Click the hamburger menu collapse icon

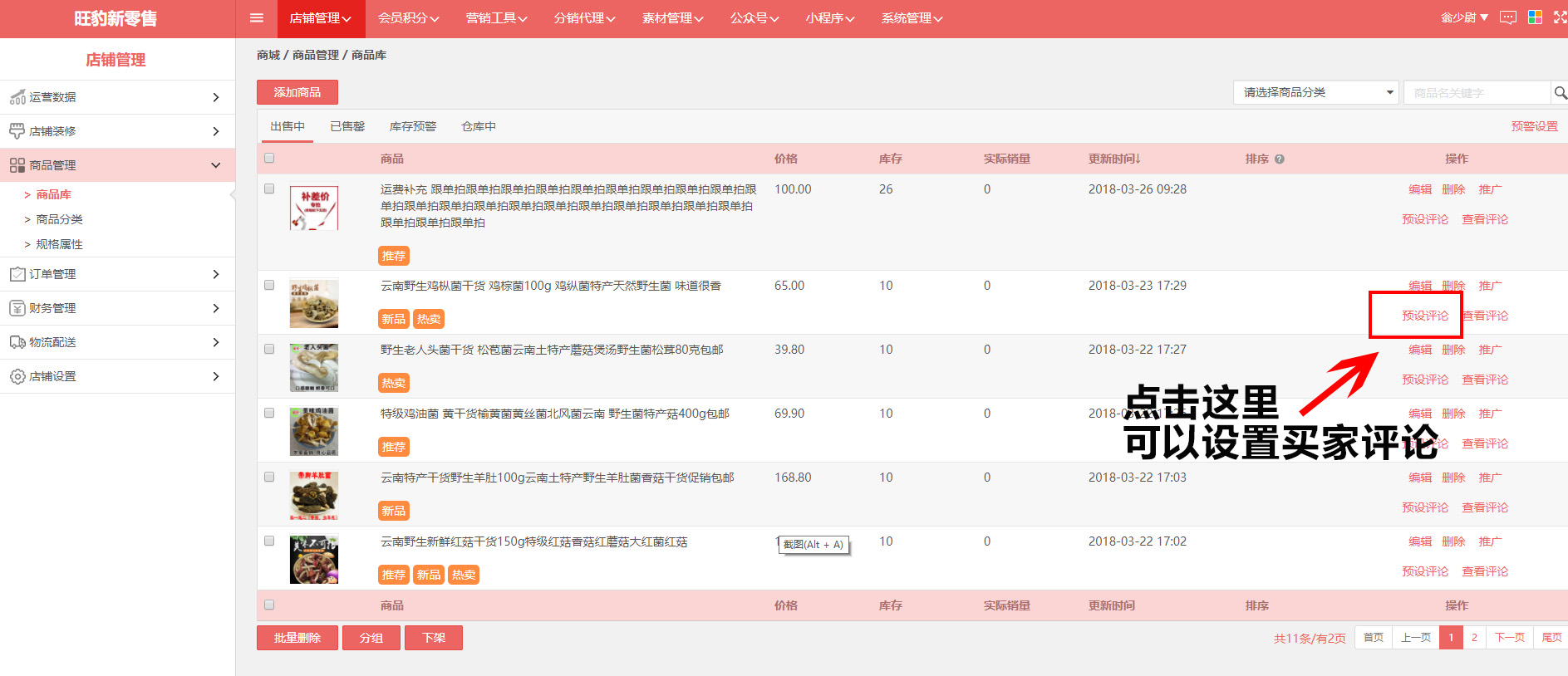click(256, 18)
